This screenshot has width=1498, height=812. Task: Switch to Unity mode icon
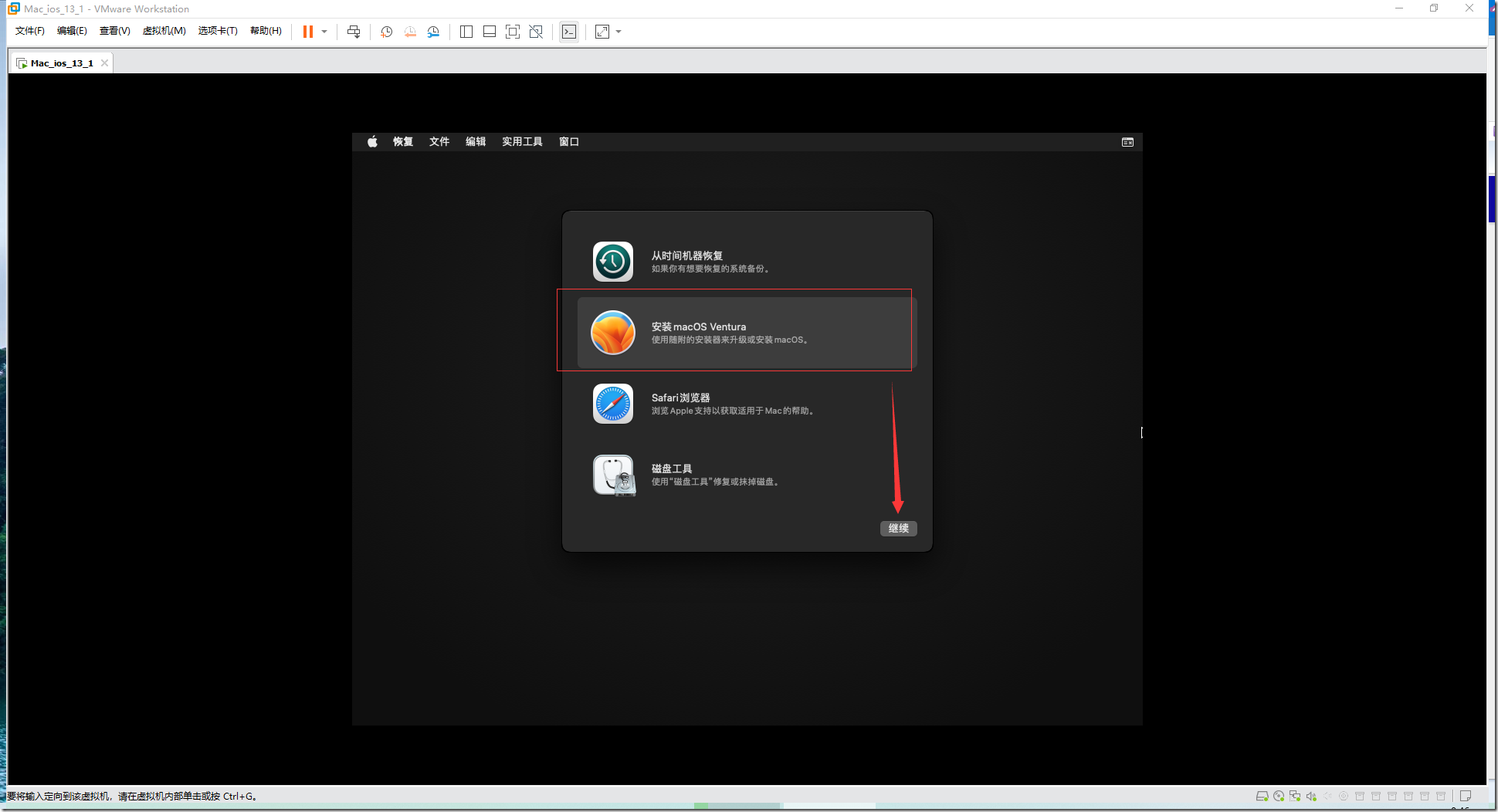[x=536, y=32]
